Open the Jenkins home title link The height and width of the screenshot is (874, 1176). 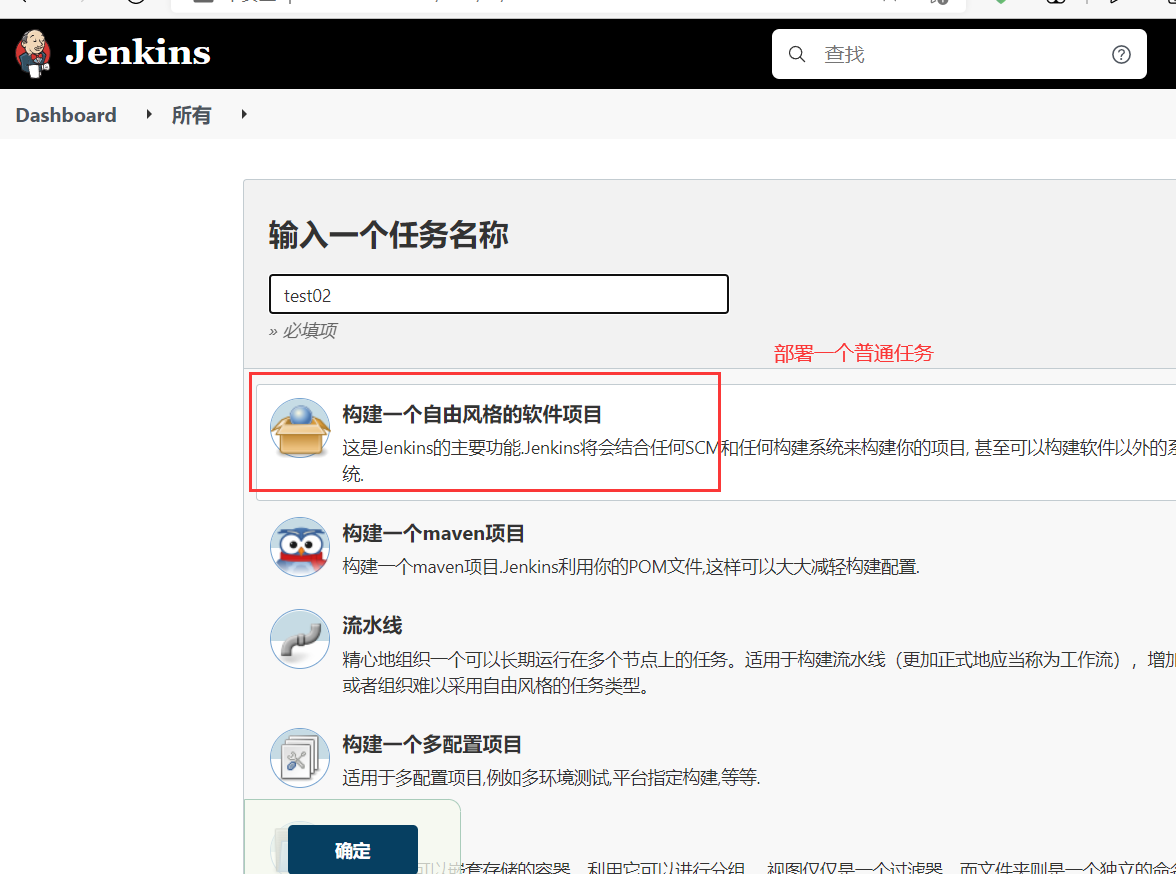tap(138, 53)
